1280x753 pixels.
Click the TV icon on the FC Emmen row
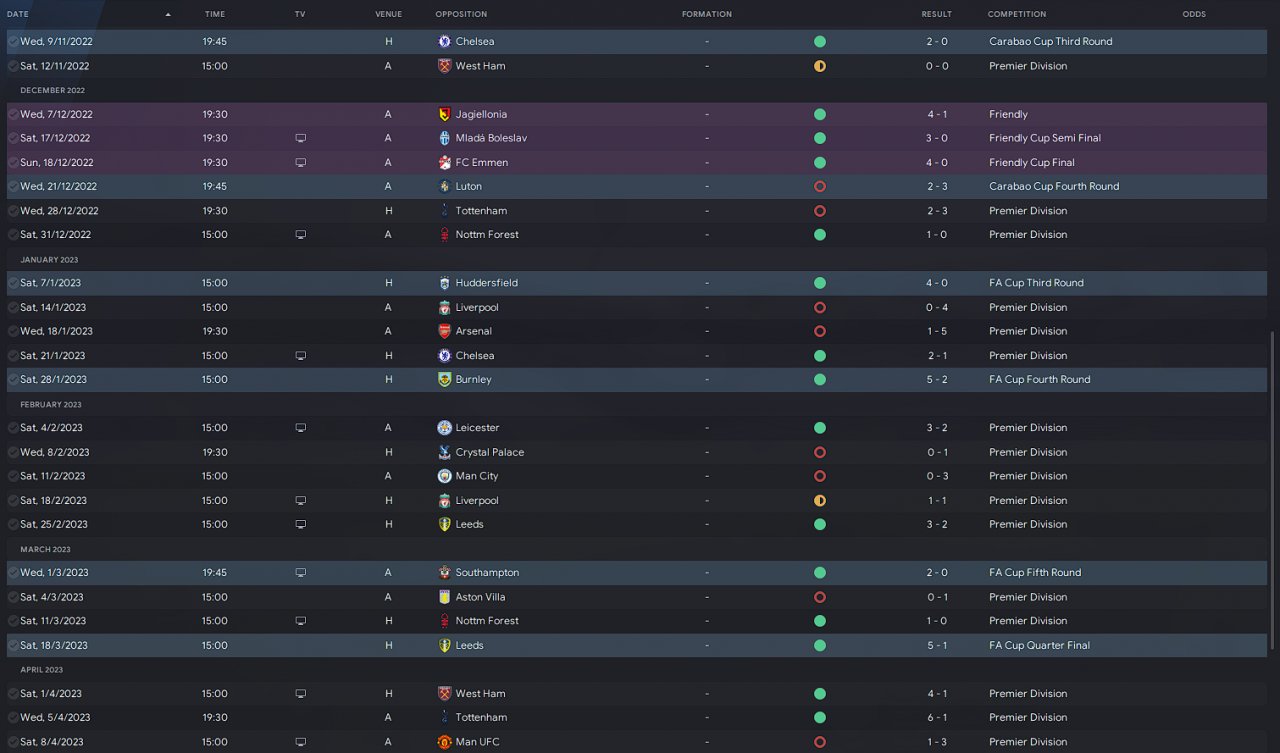[x=300, y=162]
